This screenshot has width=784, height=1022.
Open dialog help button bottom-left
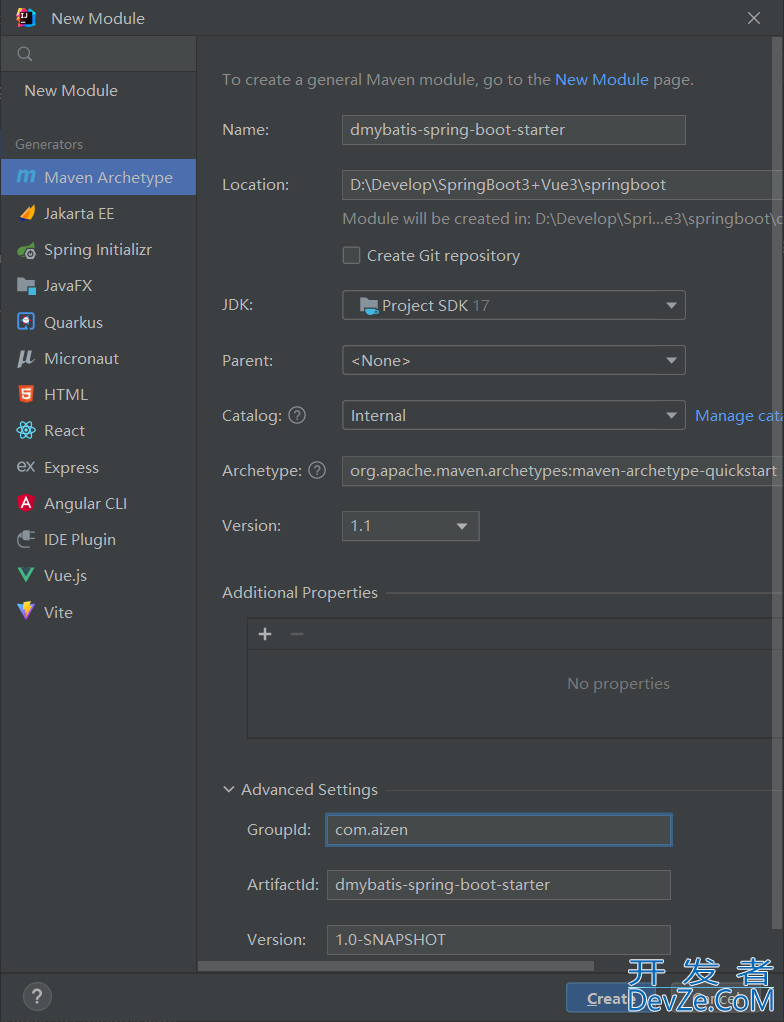(37, 996)
